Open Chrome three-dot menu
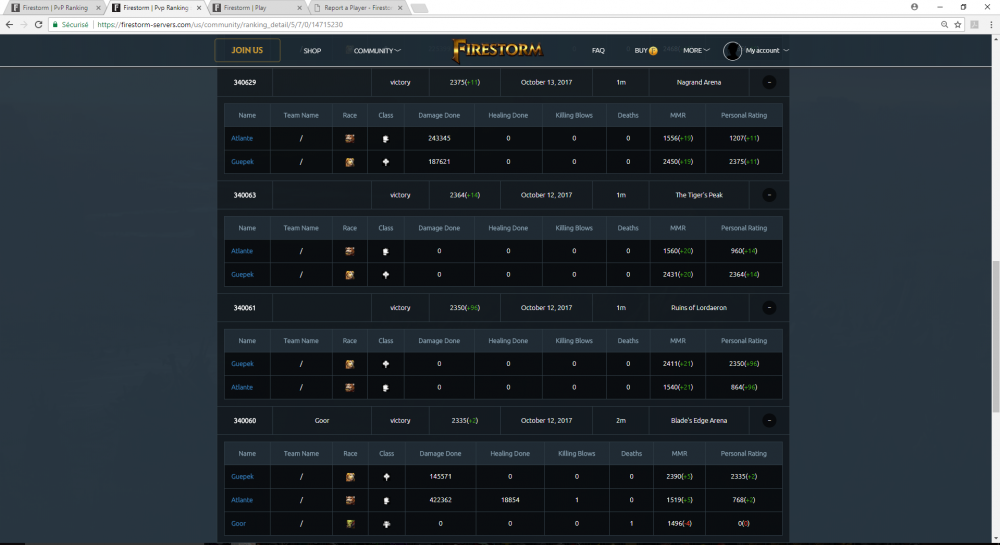 coord(991,24)
